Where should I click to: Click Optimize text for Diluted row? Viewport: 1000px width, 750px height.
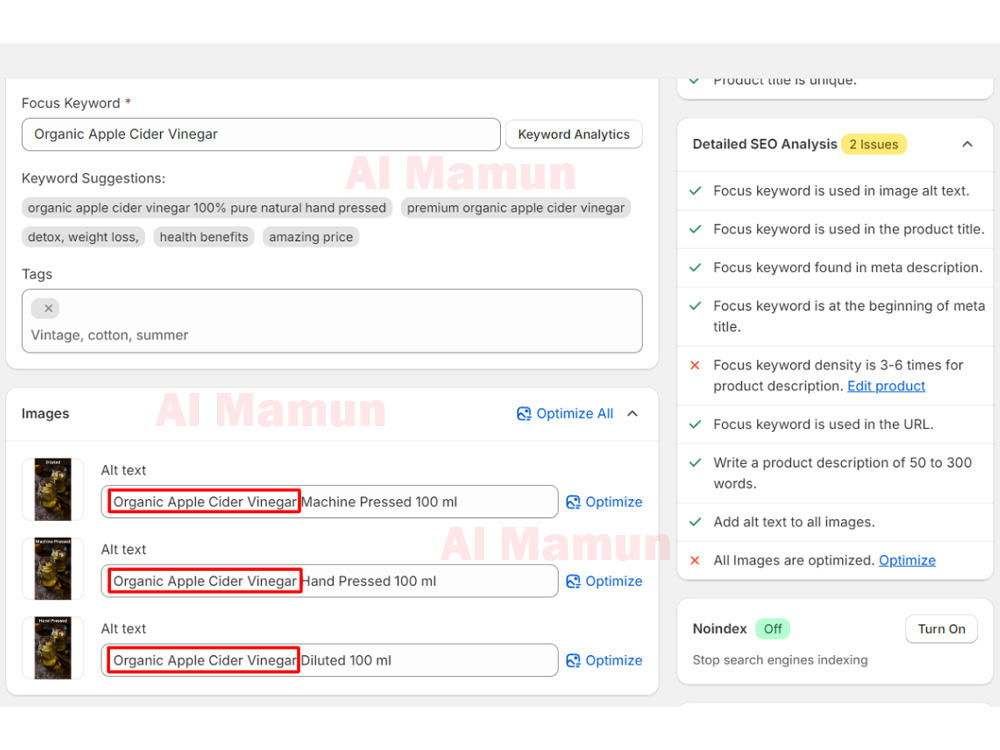point(614,661)
